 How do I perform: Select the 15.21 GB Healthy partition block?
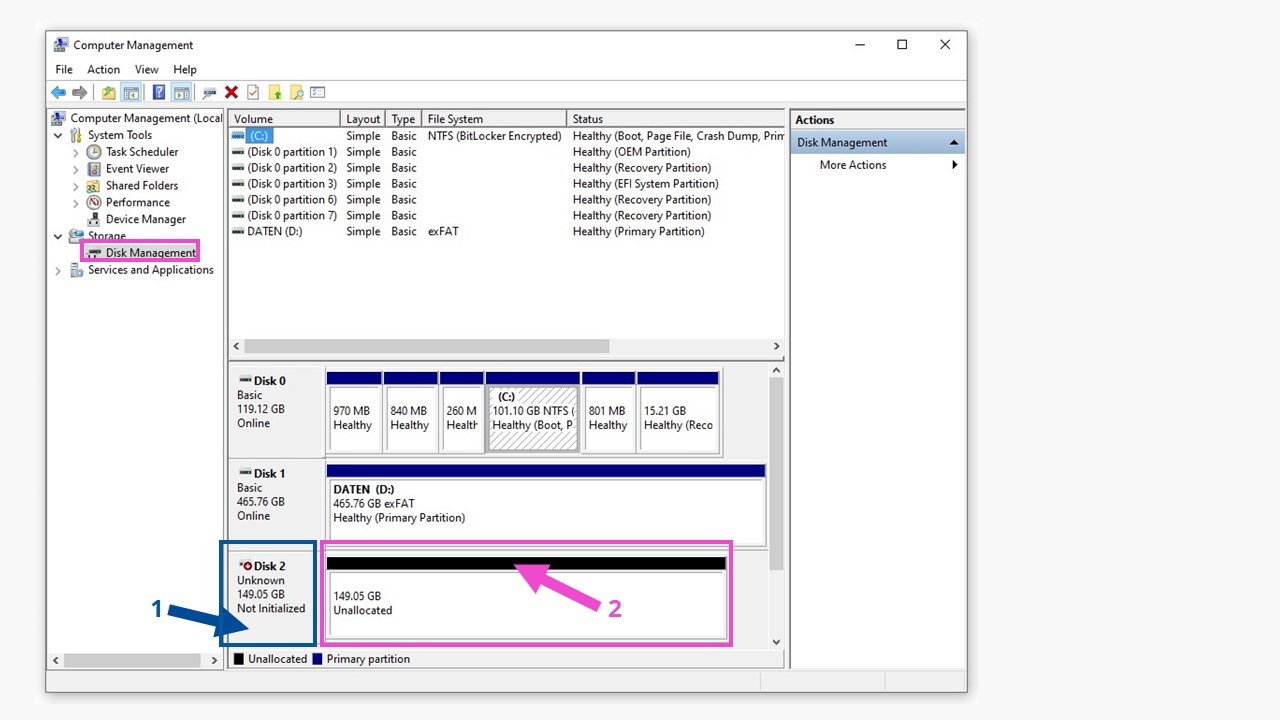coord(678,412)
